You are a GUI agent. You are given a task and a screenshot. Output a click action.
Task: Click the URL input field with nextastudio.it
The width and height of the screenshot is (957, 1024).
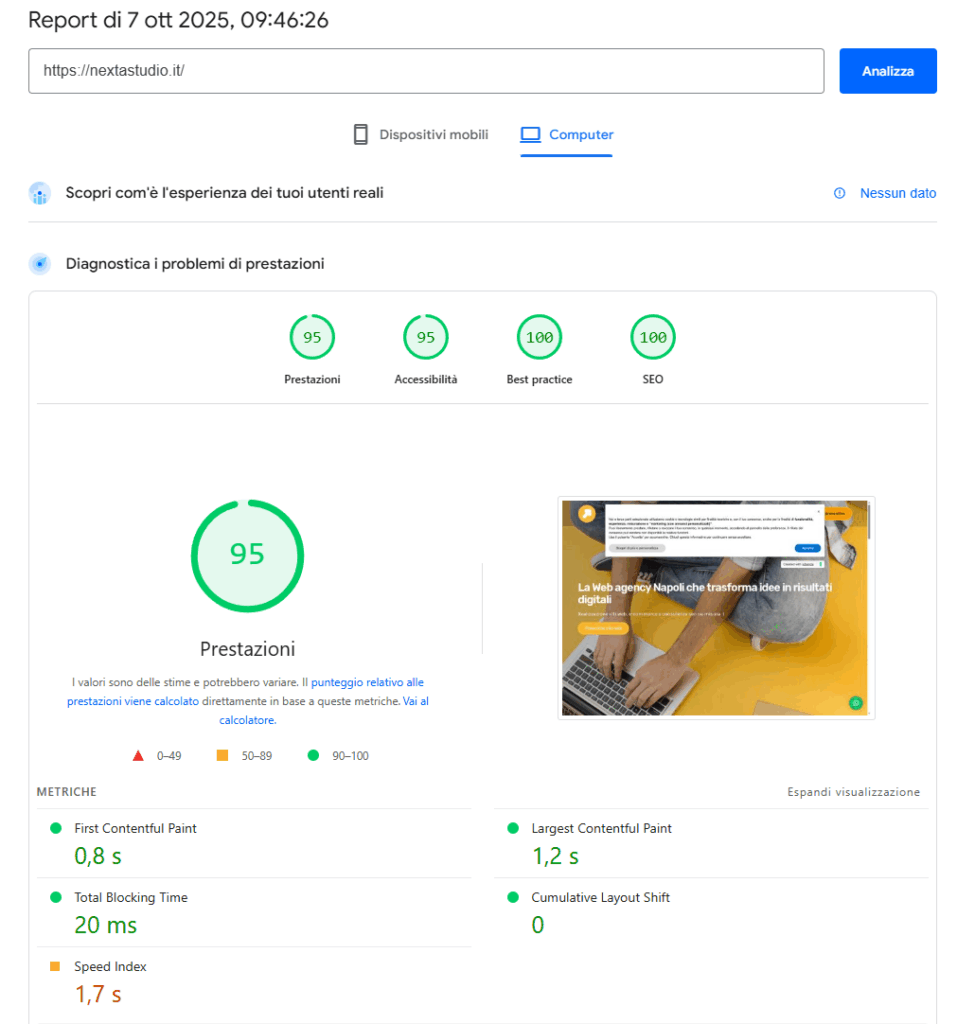[x=426, y=71]
